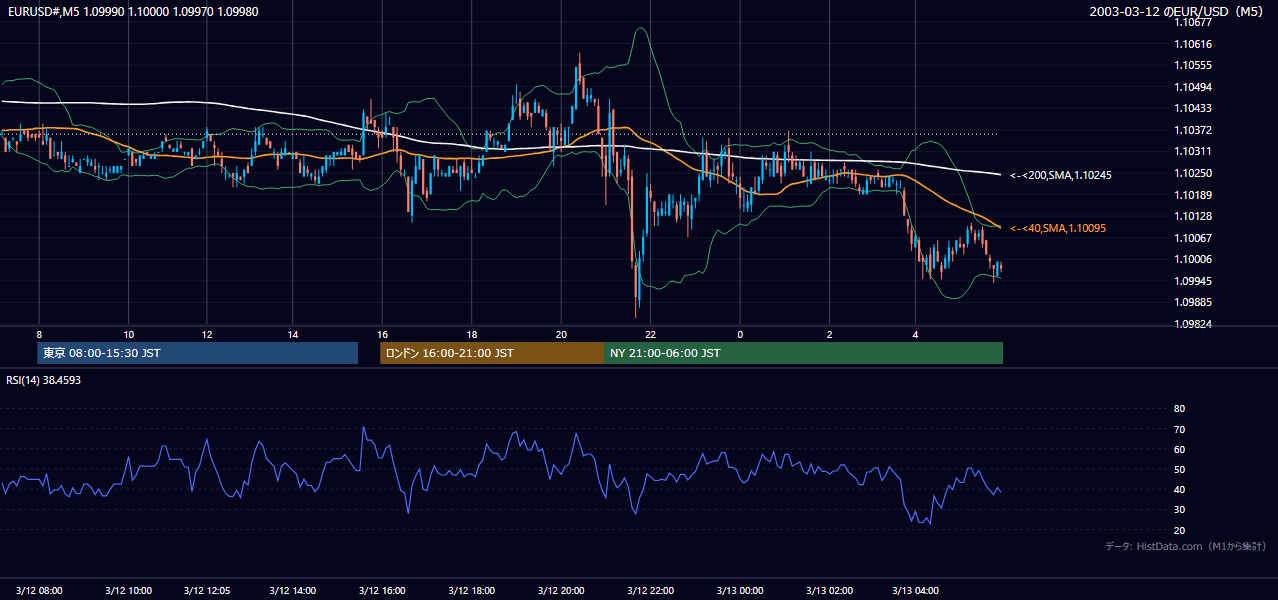Click price axis value 1.09885

click(1194, 302)
